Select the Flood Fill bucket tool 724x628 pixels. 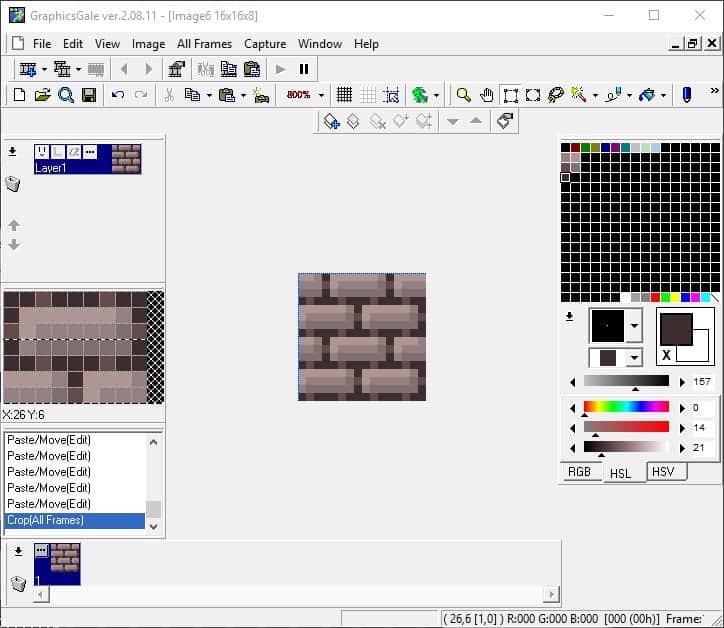coord(647,95)
